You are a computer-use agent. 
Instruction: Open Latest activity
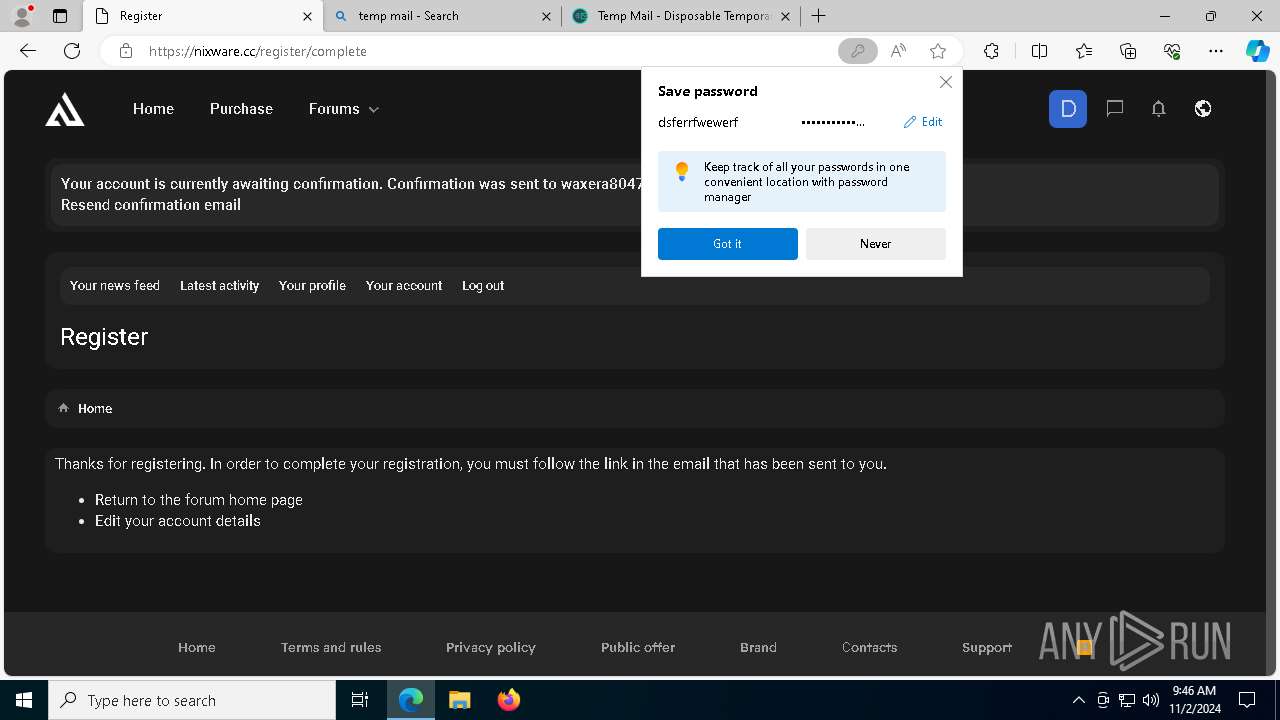click(x=219, y=286)
